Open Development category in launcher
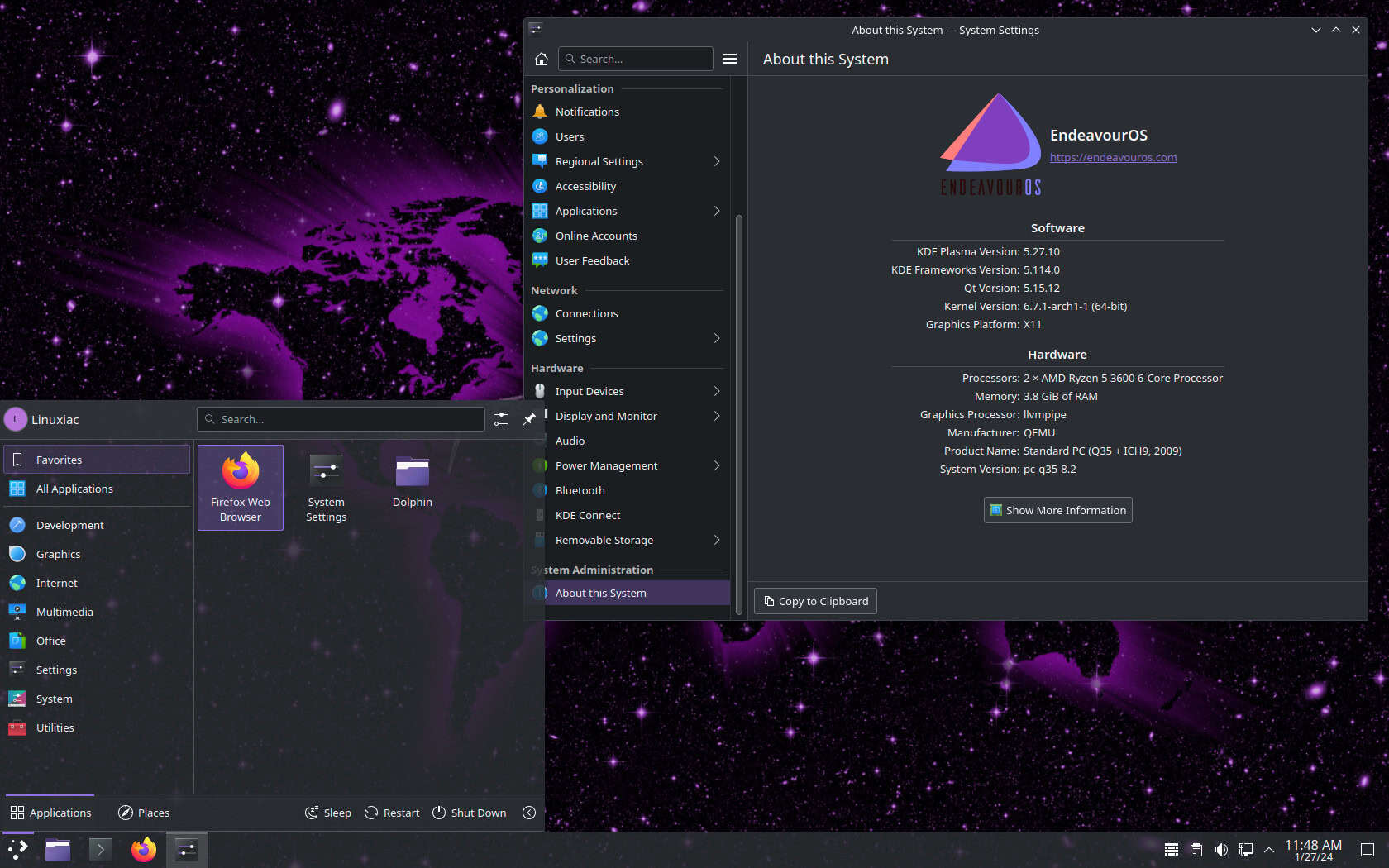 [97, 525]
